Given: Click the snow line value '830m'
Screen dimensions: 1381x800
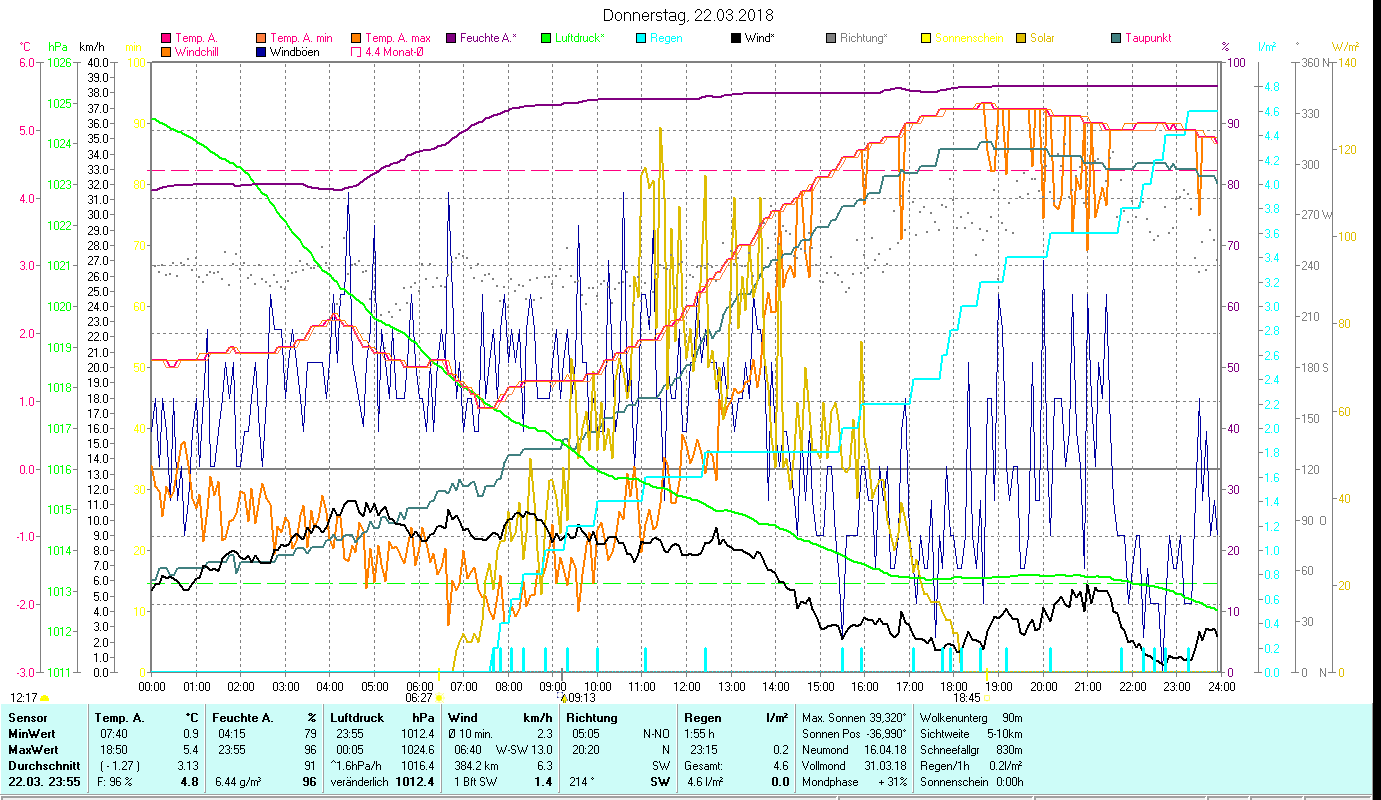Looking at the screenshot, I should point(1009,750).
